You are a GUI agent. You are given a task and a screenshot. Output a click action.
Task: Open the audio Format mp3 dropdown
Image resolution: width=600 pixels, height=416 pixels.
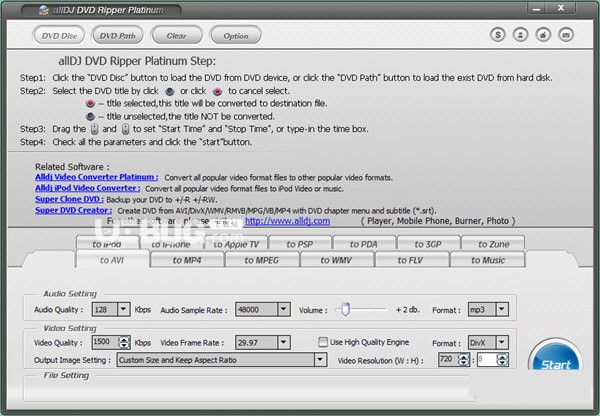point(502,309)
